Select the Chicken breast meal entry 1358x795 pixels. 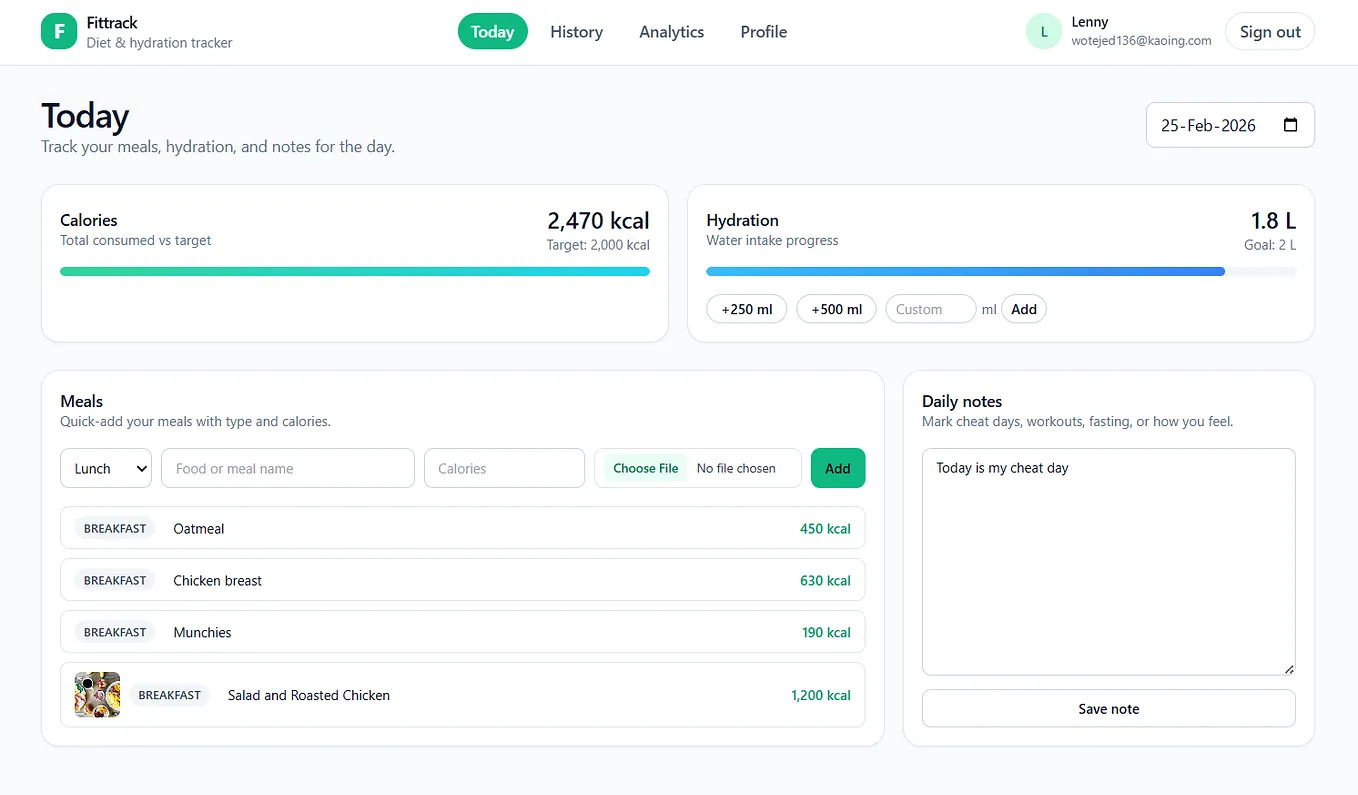(x=462, y=580)
